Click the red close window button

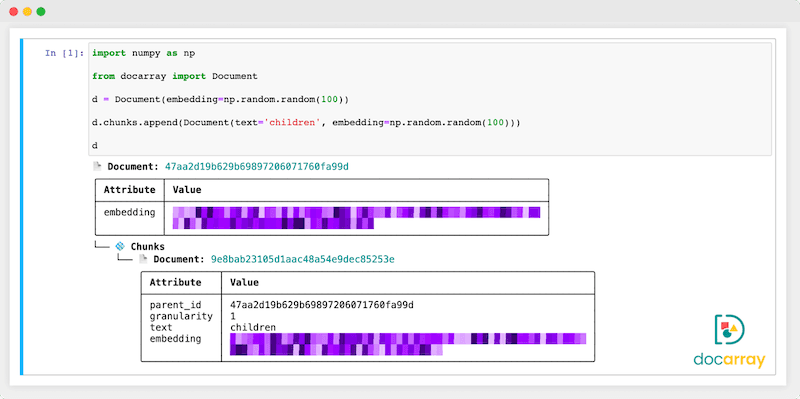tap(14, 12)
